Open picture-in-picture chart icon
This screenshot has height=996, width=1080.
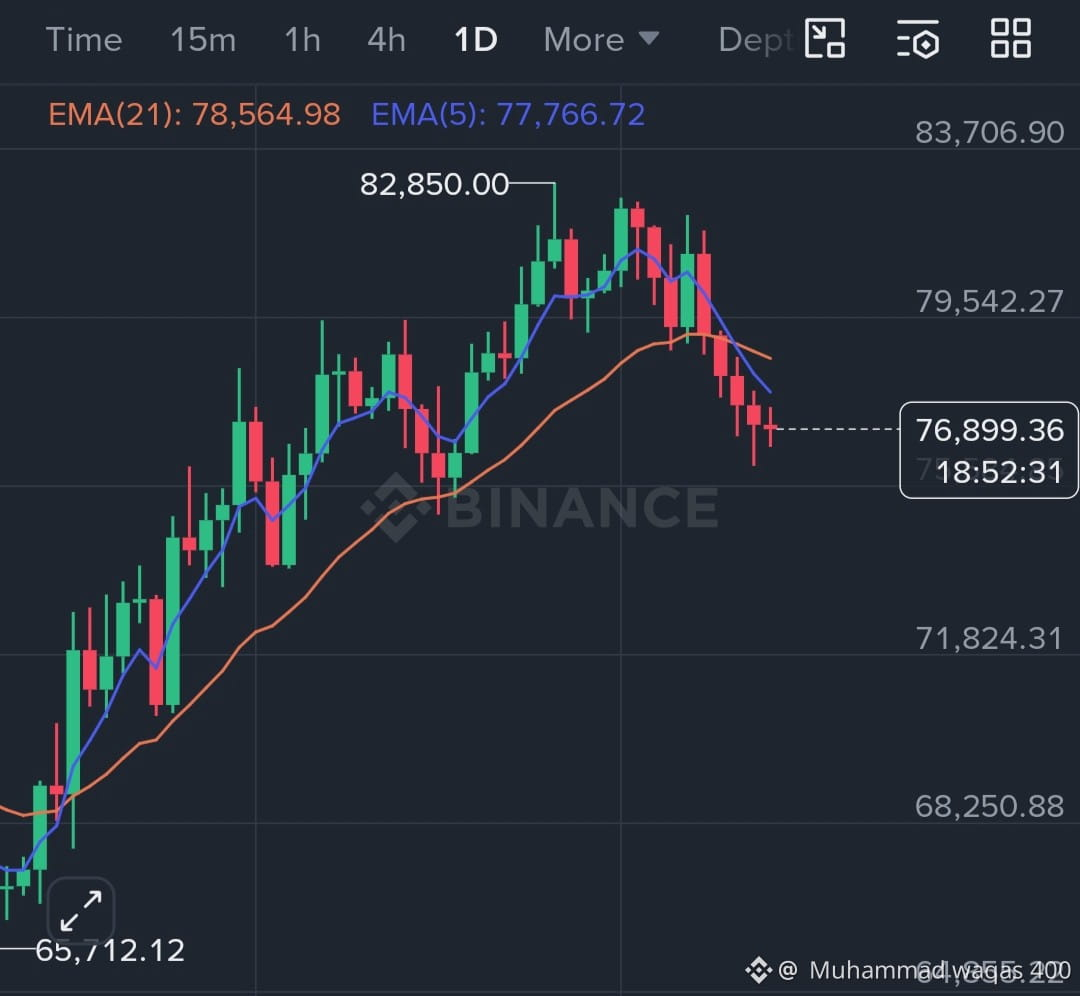click(x=824, y=39)
